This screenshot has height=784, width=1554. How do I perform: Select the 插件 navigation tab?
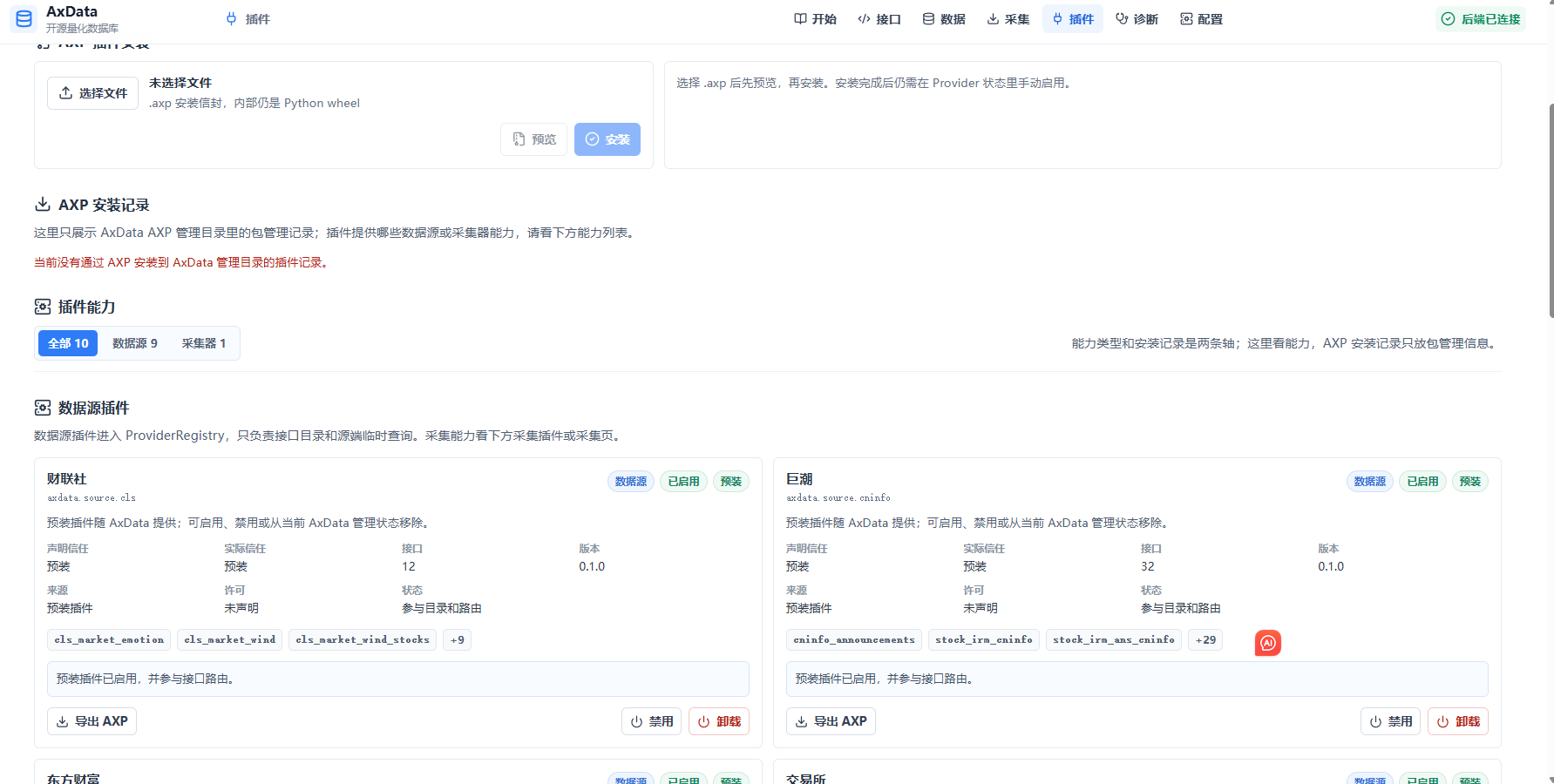click(1073, 19)
